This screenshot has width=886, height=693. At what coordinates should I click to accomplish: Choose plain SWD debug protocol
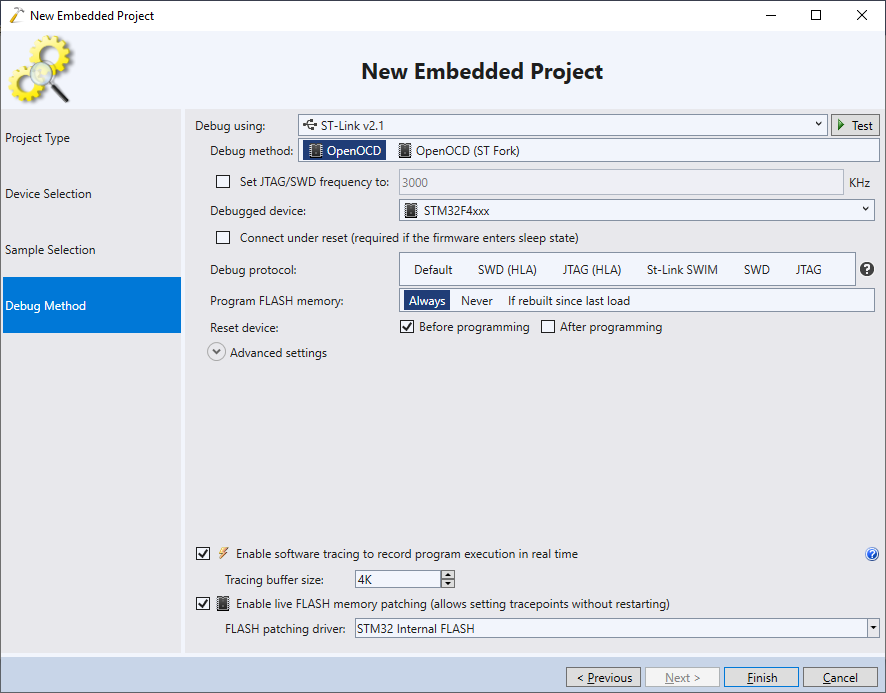tap(757, 270)
